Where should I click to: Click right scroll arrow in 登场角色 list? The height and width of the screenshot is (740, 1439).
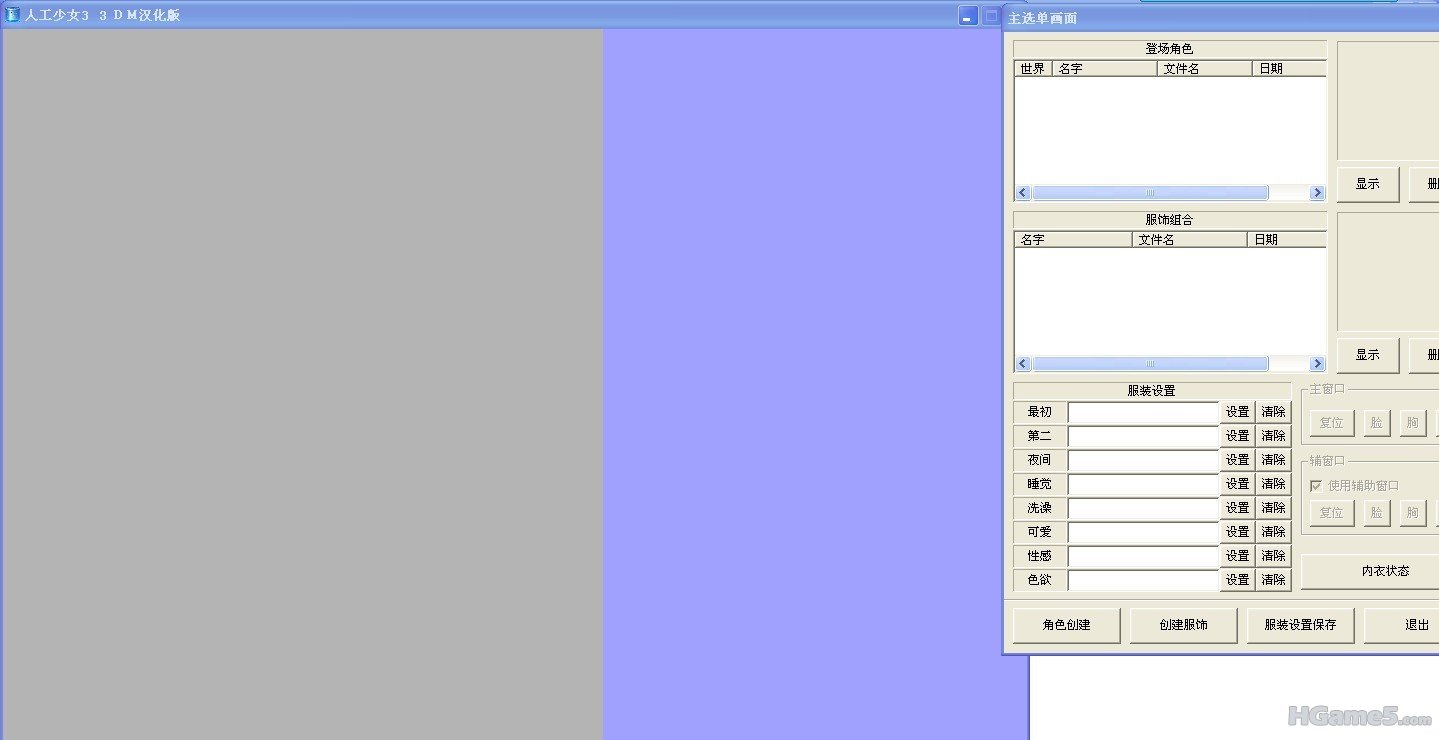(1317, 193)
